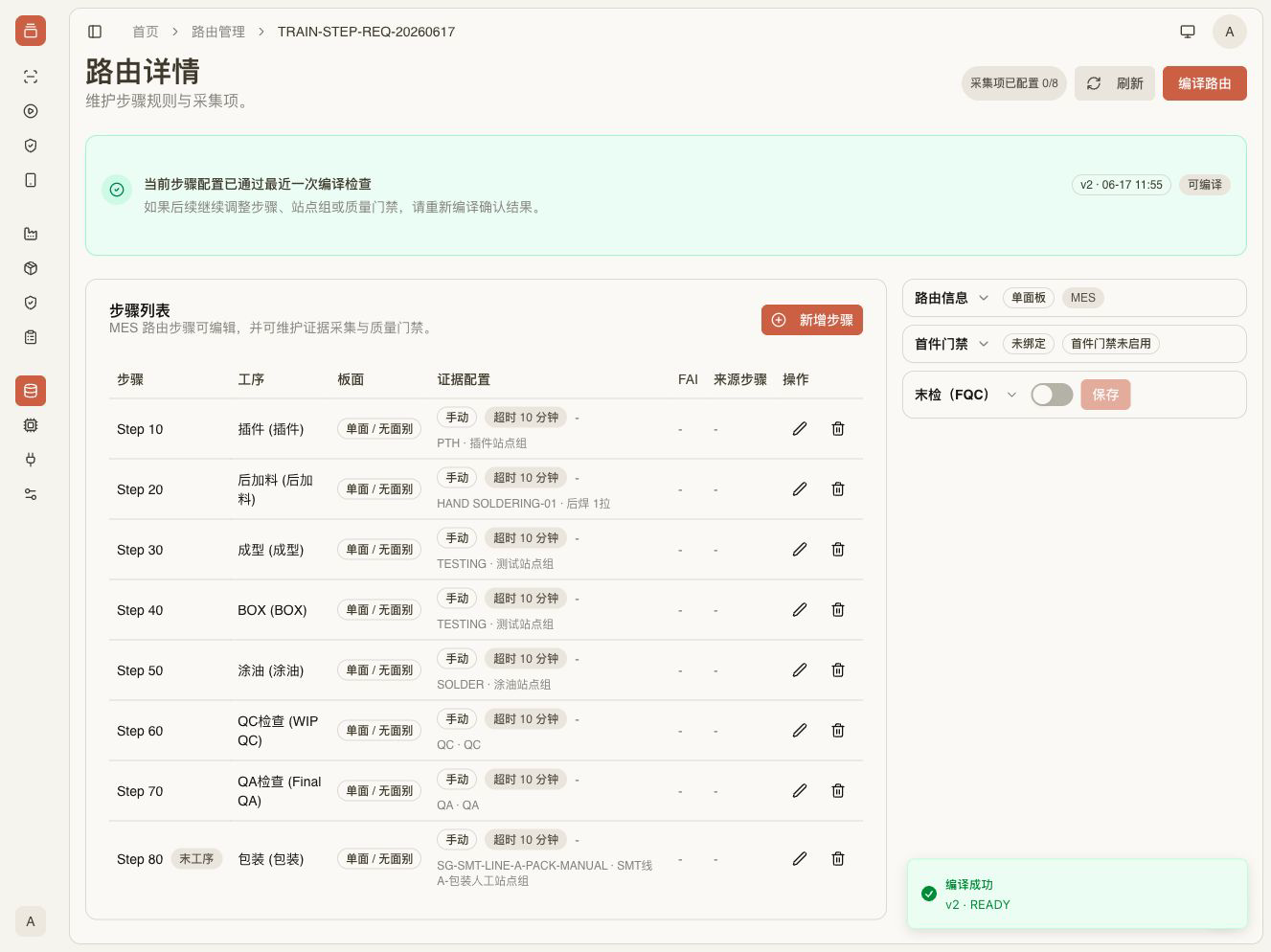The image size is (1271, 952).
Task: Expand the 末检 (FQC) section chevron
Action: 1011,395
